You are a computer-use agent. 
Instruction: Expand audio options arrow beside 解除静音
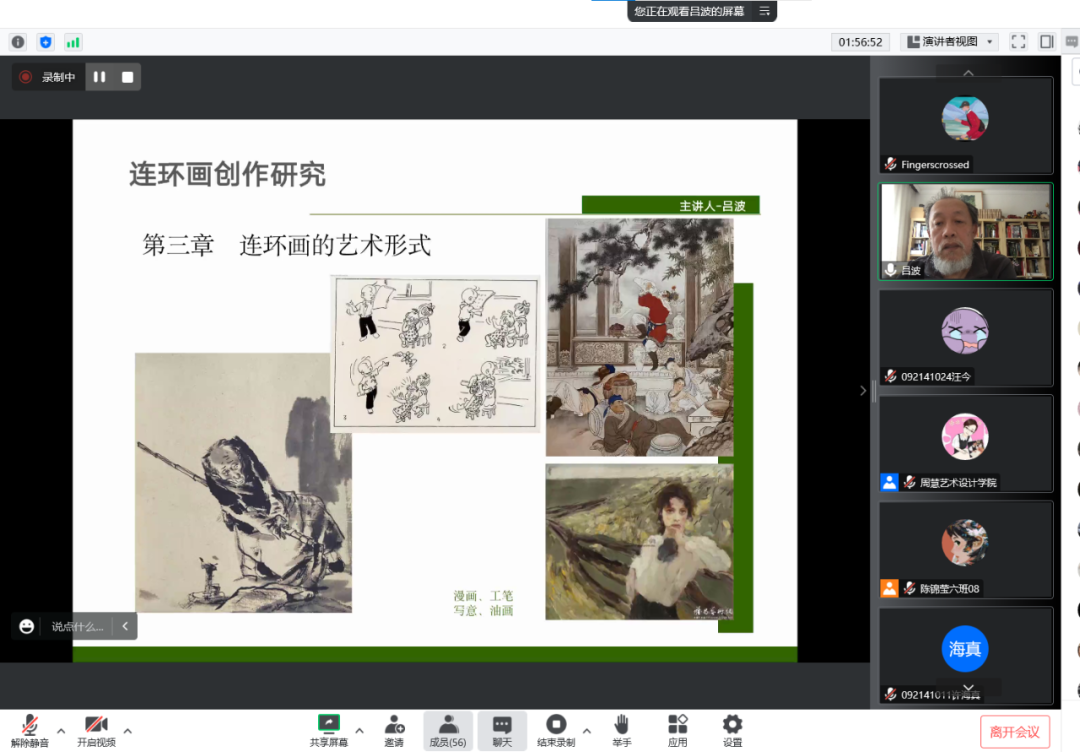[x=61, y=730]
